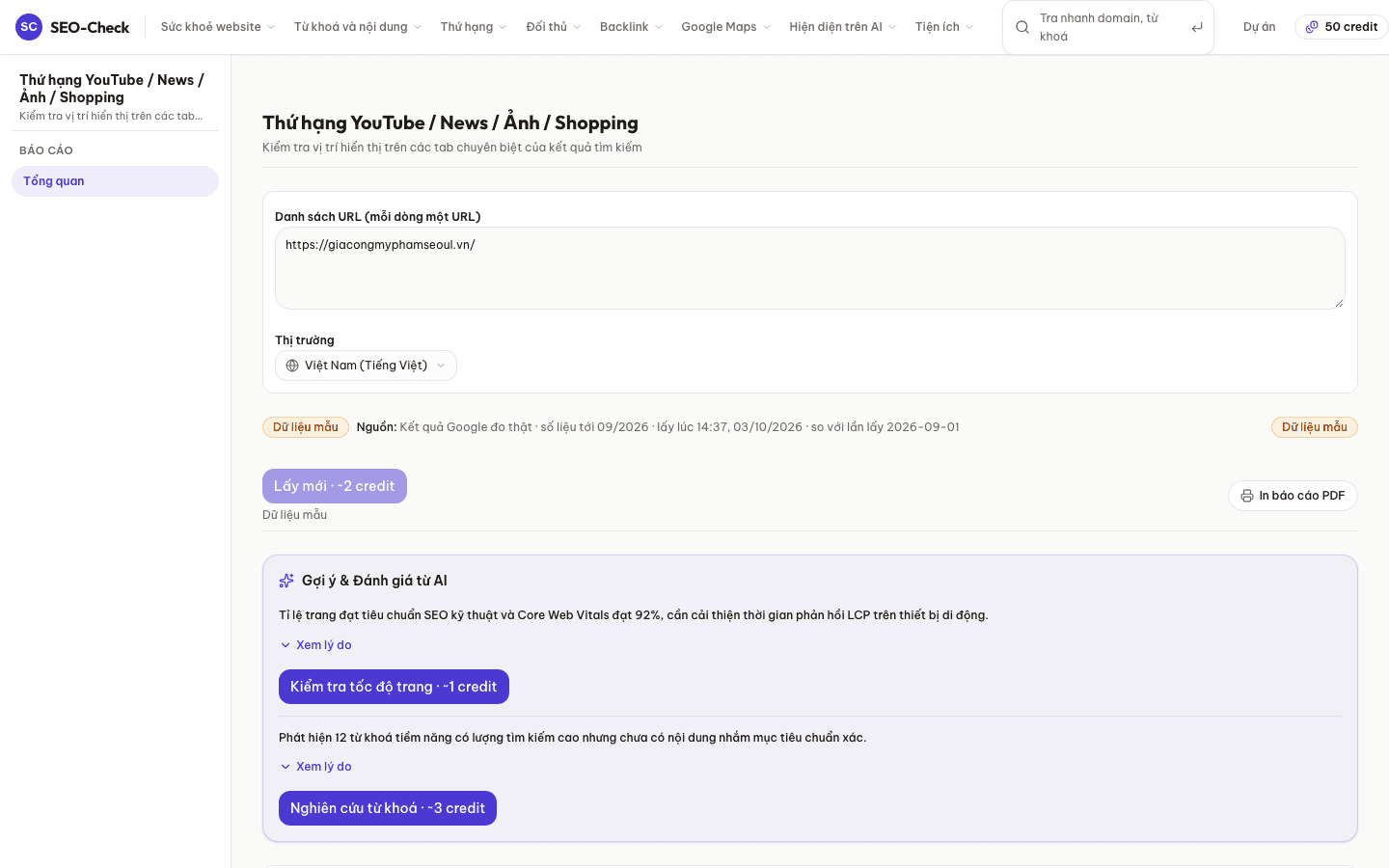Expand the second Xem lý do reason
This screenshot has width=1389, height=868.
click(316, 767)
